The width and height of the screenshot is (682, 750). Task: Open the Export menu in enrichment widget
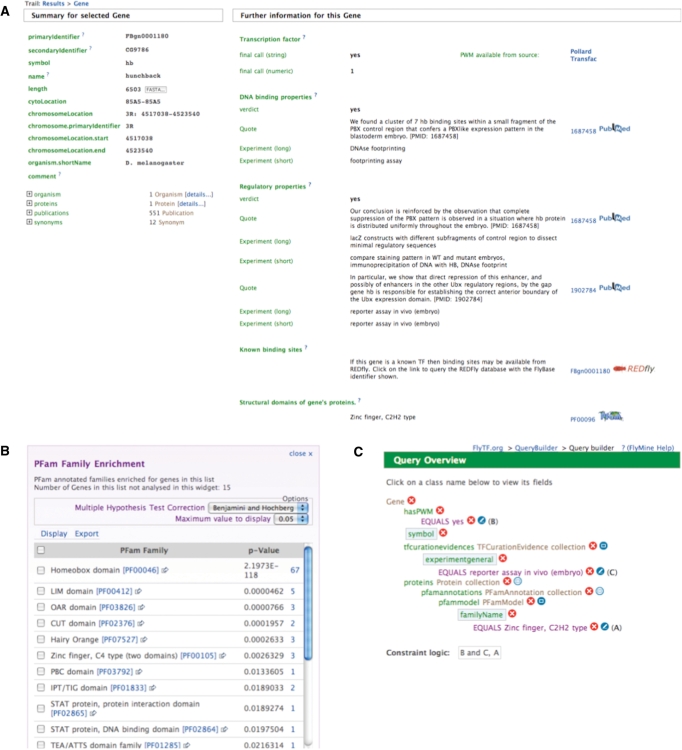[x=87, y=533]
